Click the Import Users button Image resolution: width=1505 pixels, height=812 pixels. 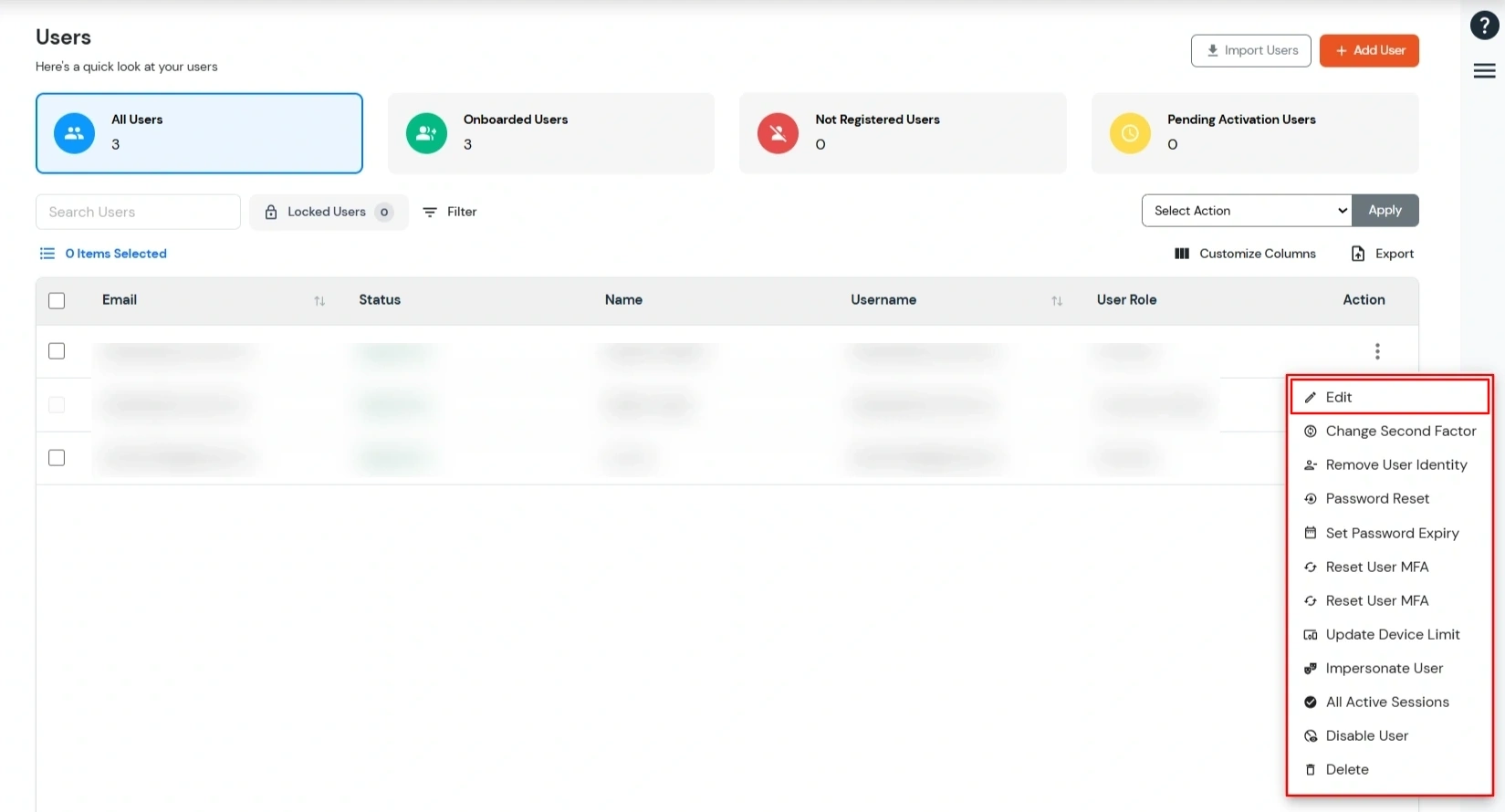point(1251,51)
